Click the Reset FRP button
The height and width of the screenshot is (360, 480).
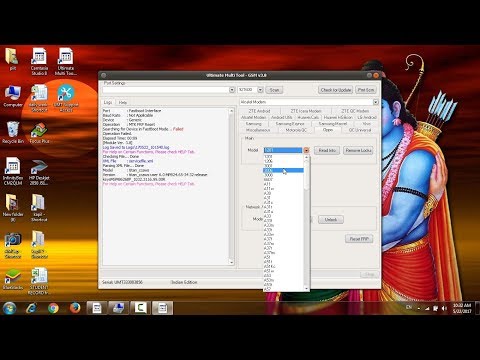point(359,239)
